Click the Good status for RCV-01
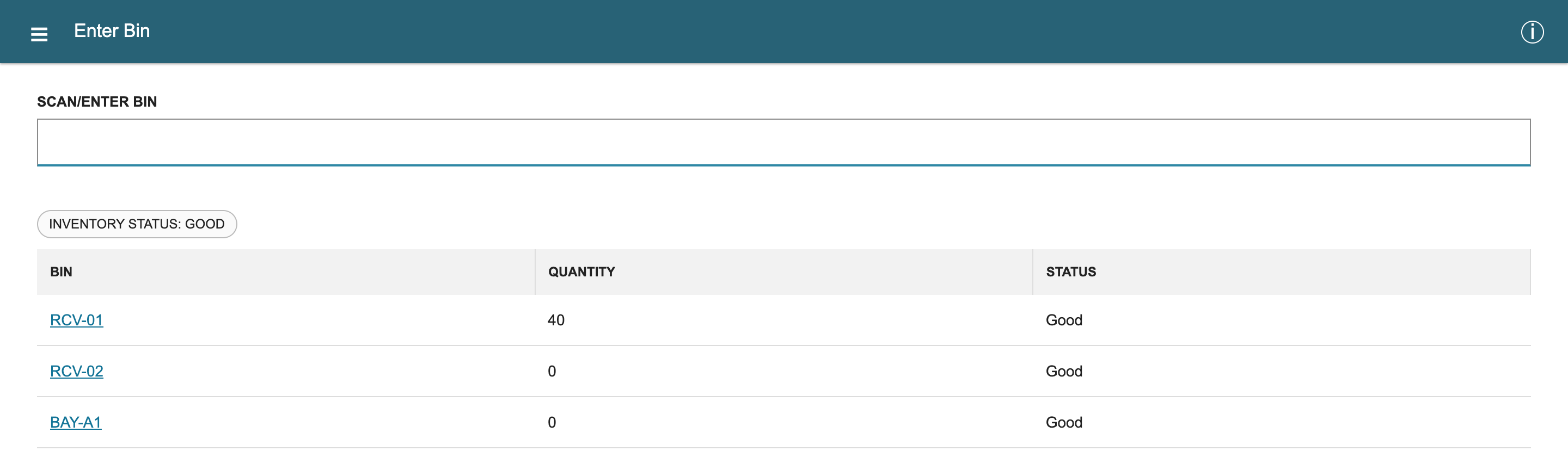This screenshot has width=1568, height=457. click(x=1063, y=320)
